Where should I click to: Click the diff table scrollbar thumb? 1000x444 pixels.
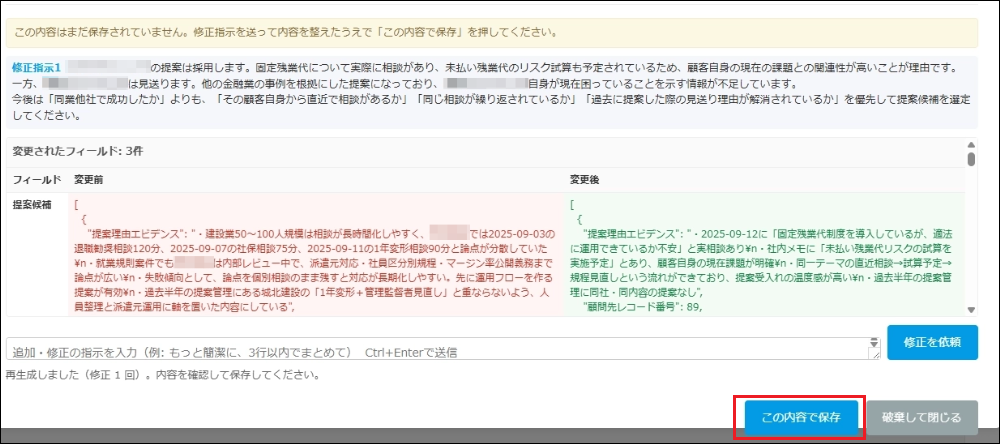pyautogui.click(x=971, y=159)
